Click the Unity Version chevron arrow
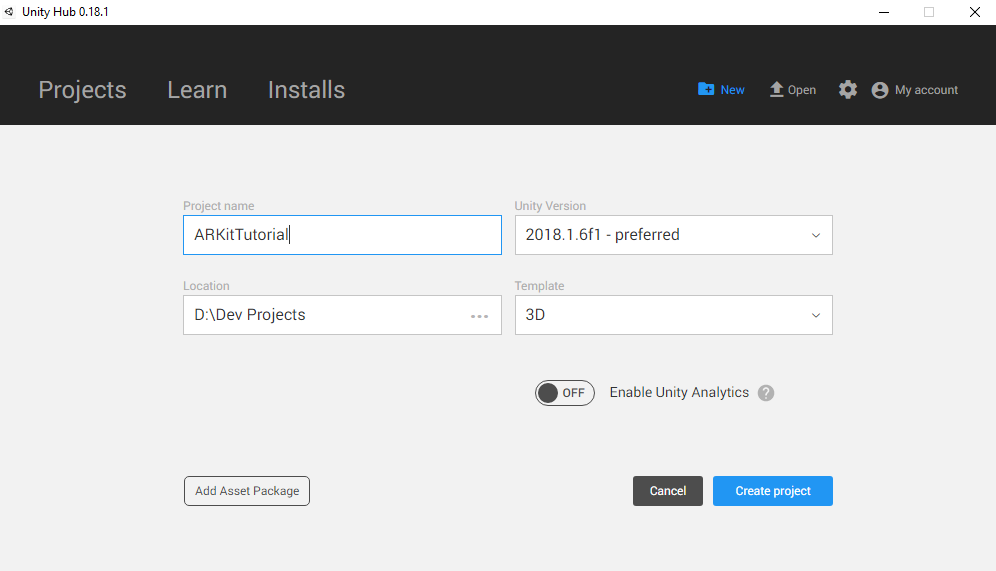The image size is (996, 571). [816, 236]
